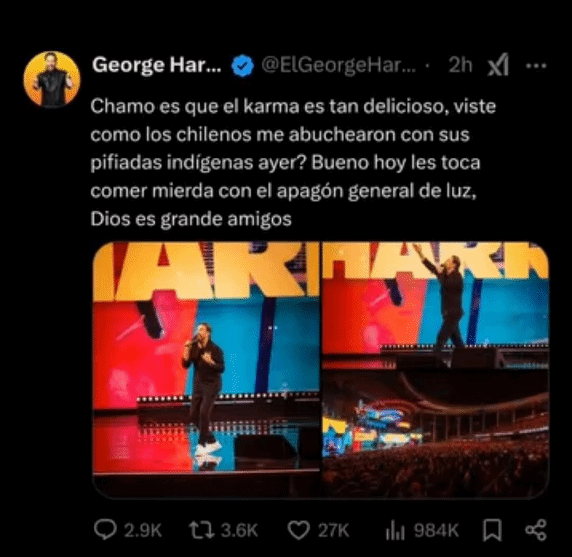Click the 984K views count

[x=436, y=530]
